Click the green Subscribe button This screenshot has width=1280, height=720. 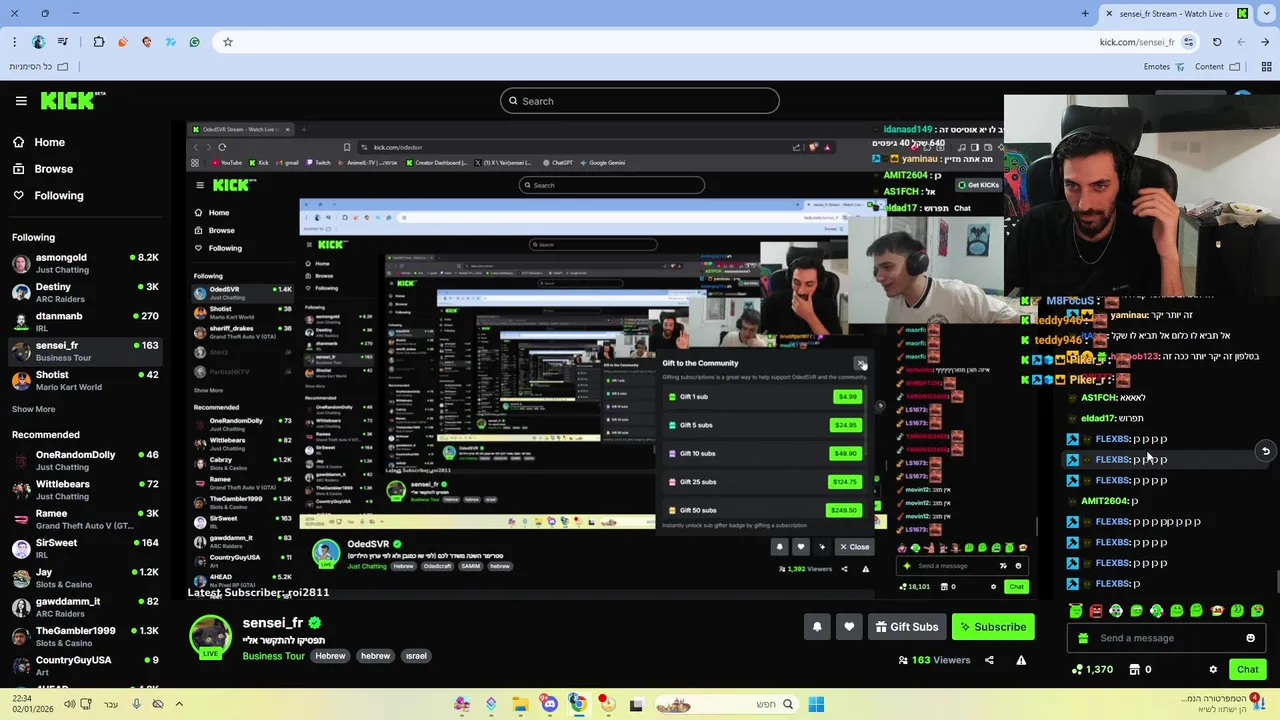pyautogui.click(x=993, y=627)
